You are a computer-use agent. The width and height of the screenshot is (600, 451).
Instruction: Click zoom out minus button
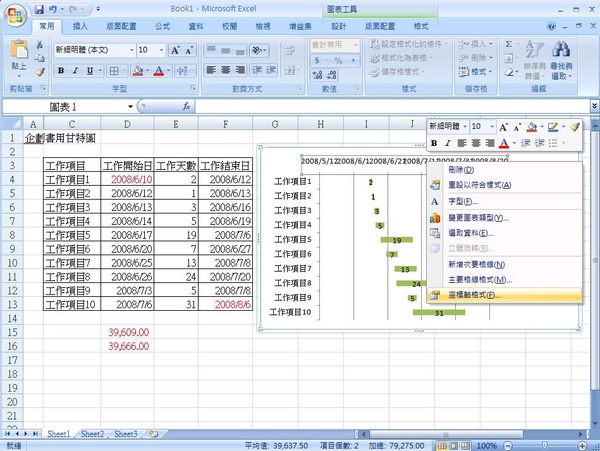click(x=508, y=446)
